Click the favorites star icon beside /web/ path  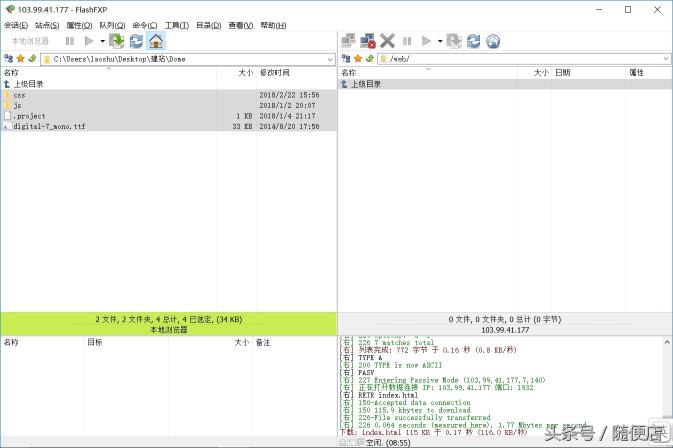coord(358,59)
